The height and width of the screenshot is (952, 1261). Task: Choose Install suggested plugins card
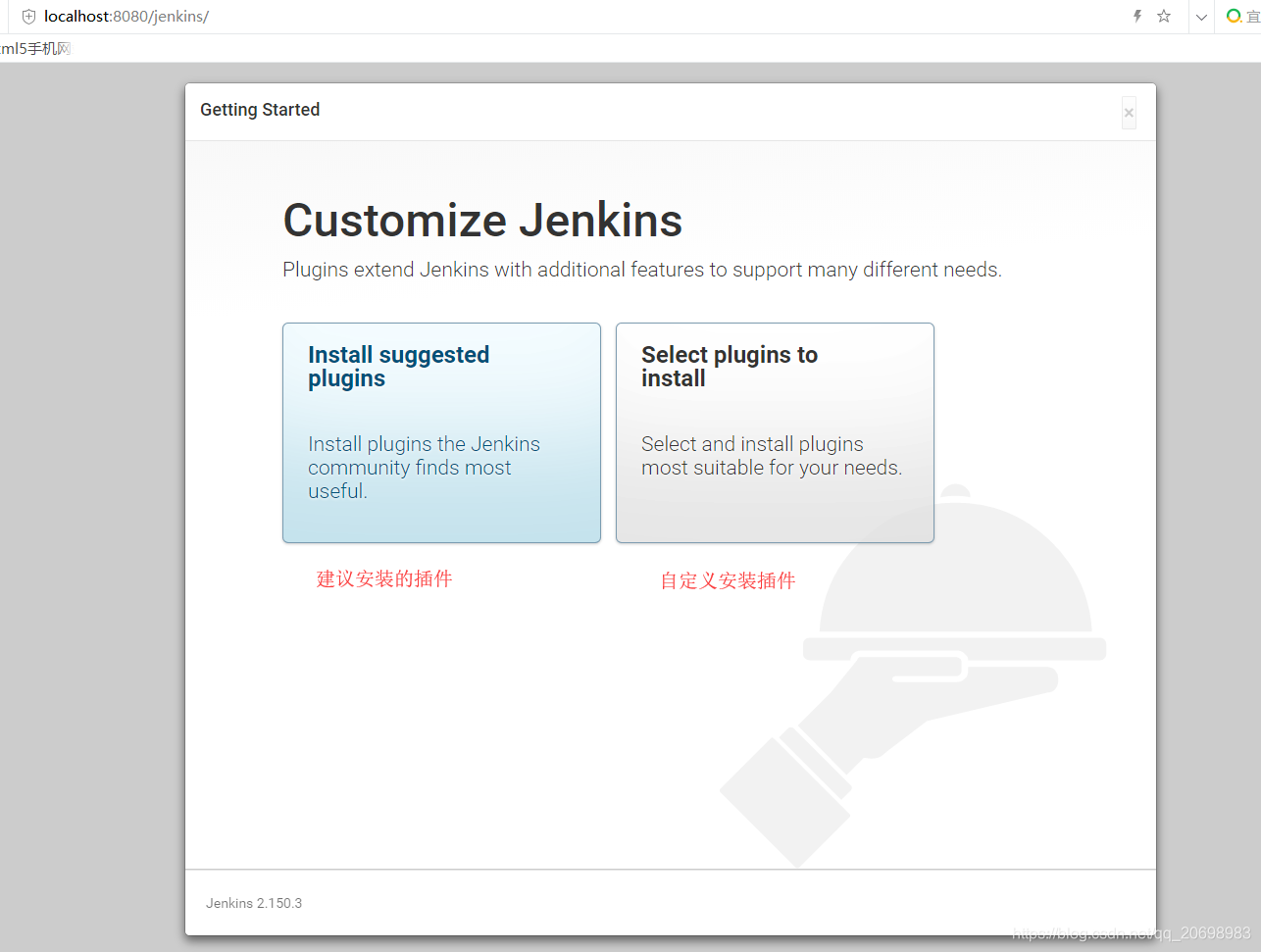(441, 432)
